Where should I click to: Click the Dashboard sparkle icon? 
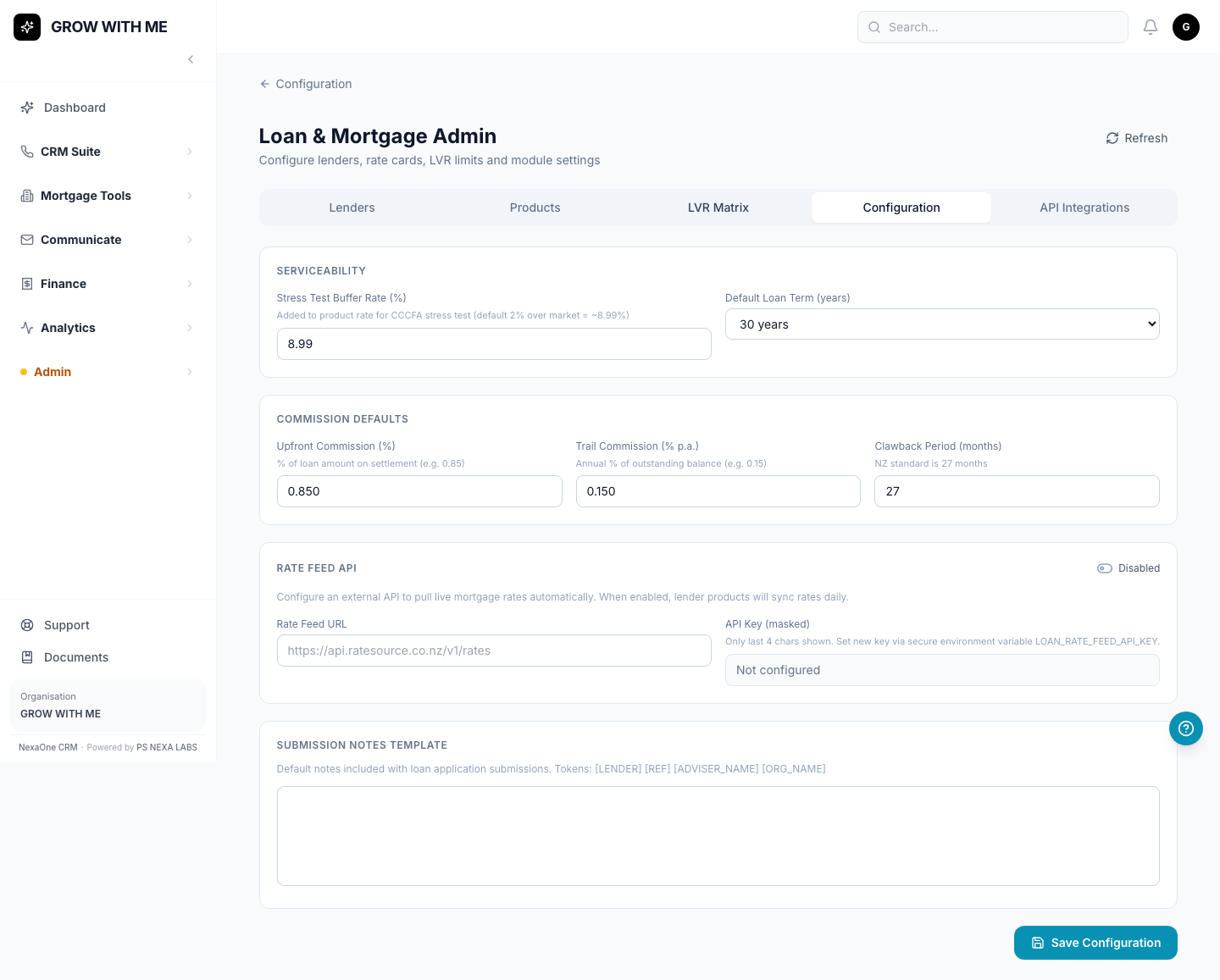(27, 108)
